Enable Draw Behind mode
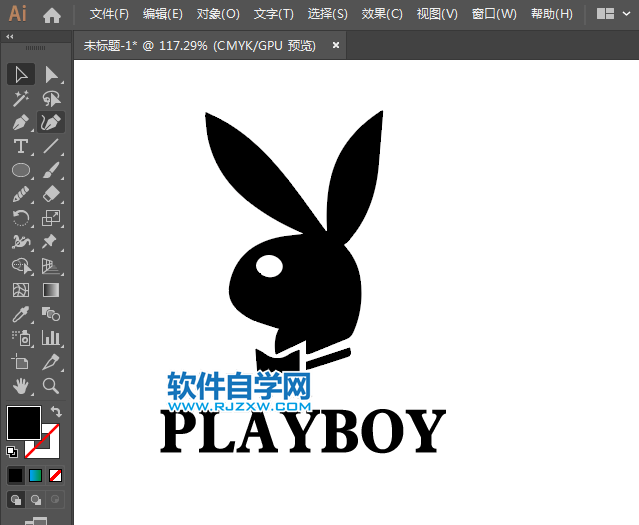639x525 pixels. [x=36, y=500]
